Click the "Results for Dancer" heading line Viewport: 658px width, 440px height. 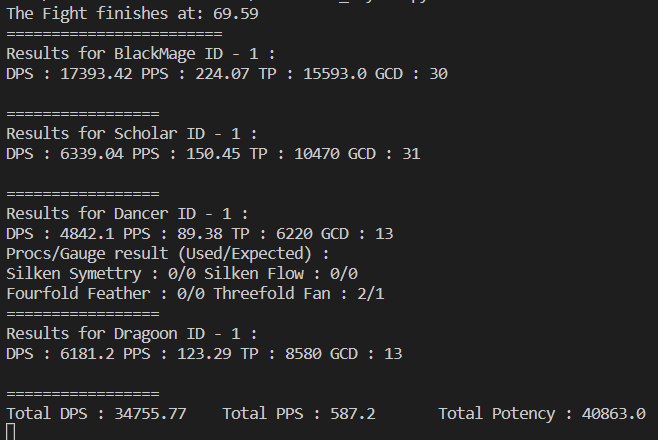tap(127, 213)
